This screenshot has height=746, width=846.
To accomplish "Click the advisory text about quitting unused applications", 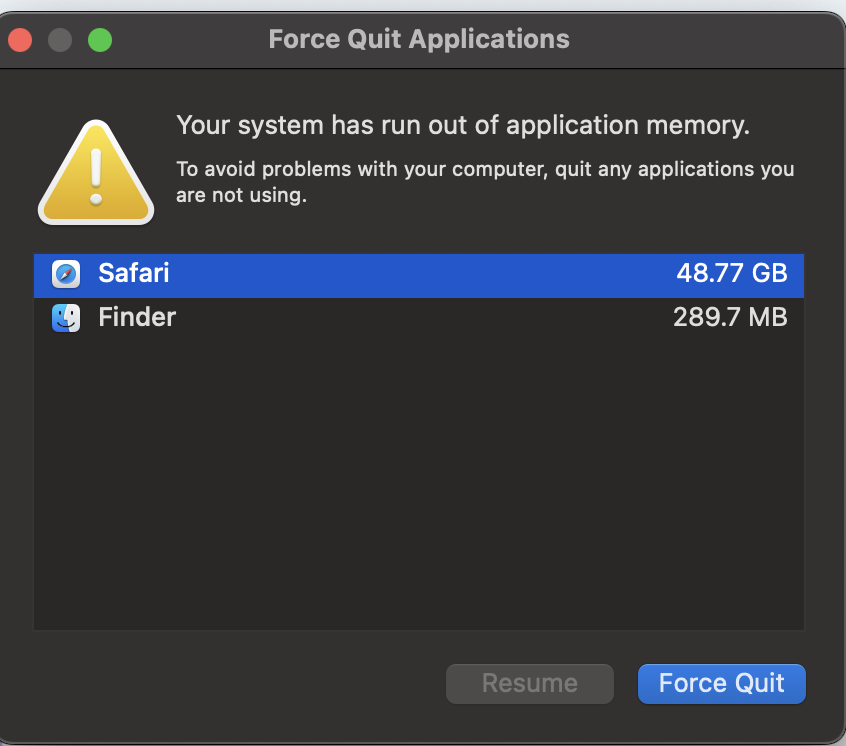I will (x=484, y=181).
